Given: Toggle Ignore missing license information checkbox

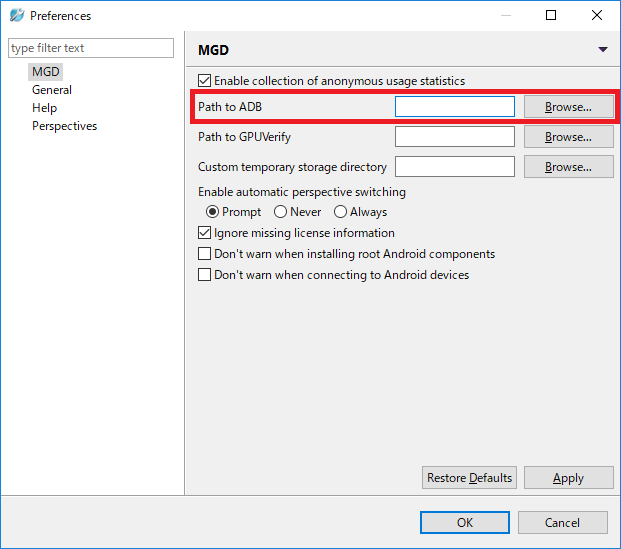Looking at the screenshot, I should 204,233.
